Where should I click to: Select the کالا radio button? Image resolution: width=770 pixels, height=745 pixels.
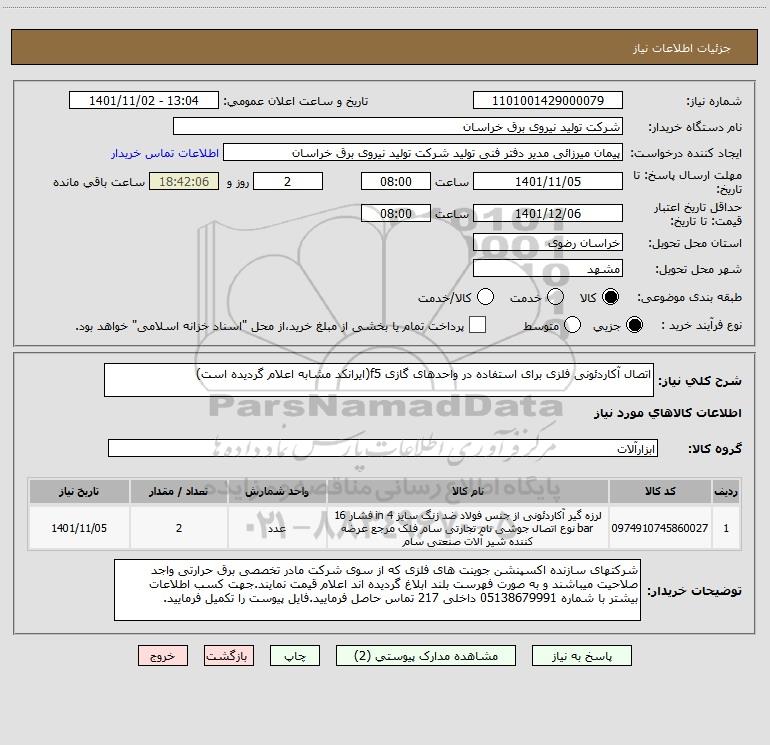610,297
